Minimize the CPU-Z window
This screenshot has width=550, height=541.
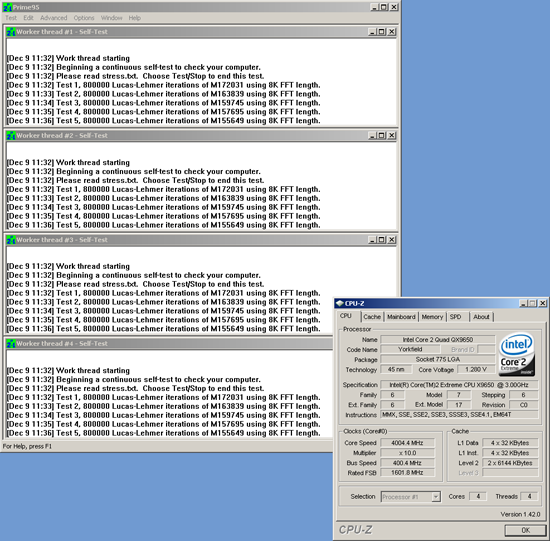(523, 303)
